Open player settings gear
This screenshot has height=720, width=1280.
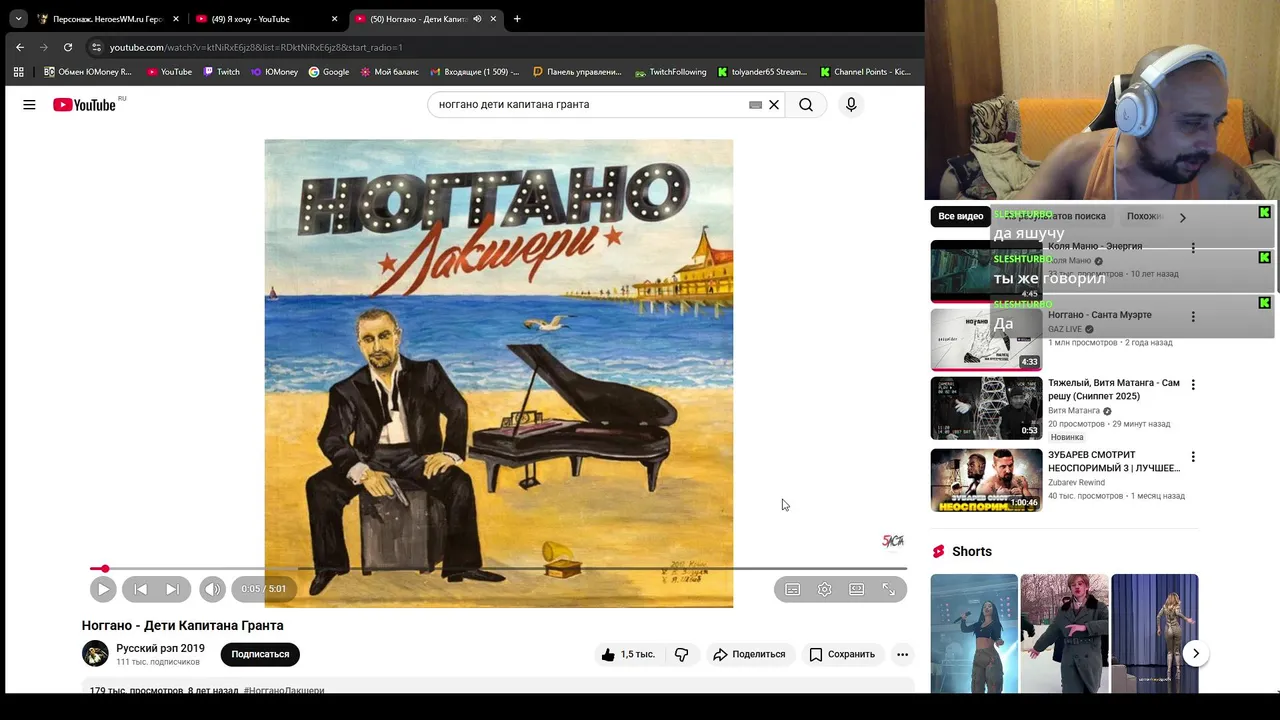824,589
